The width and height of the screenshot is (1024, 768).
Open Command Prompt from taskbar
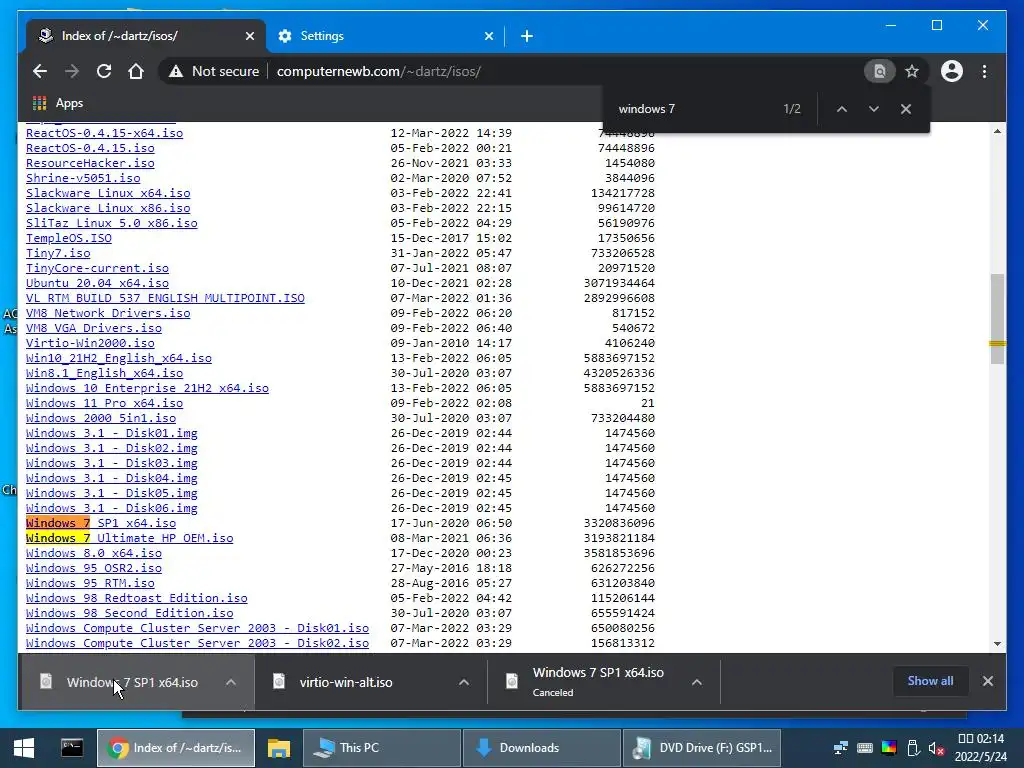point(72,748)
